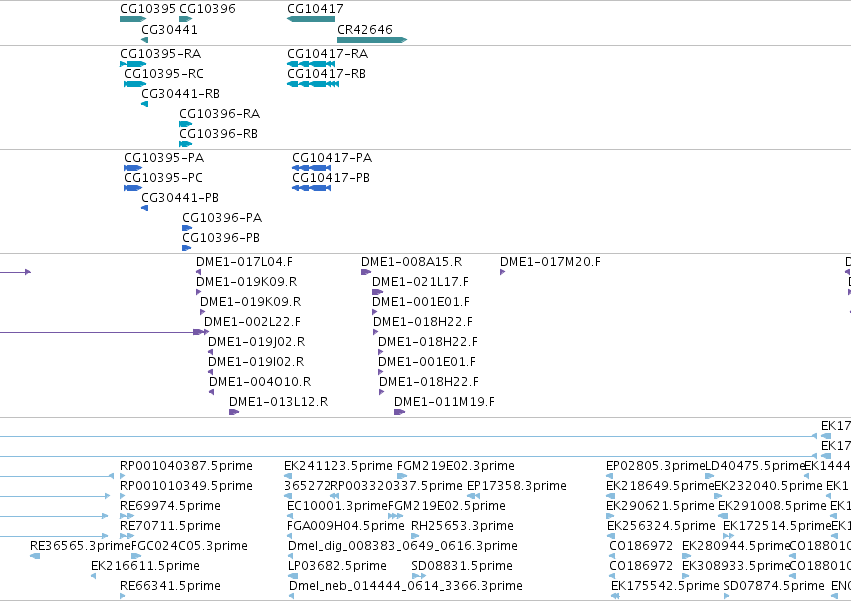Viewport: 851px width, 601px height.
Task: Select EST EK218649.5prime
Action: click(611, 496)
